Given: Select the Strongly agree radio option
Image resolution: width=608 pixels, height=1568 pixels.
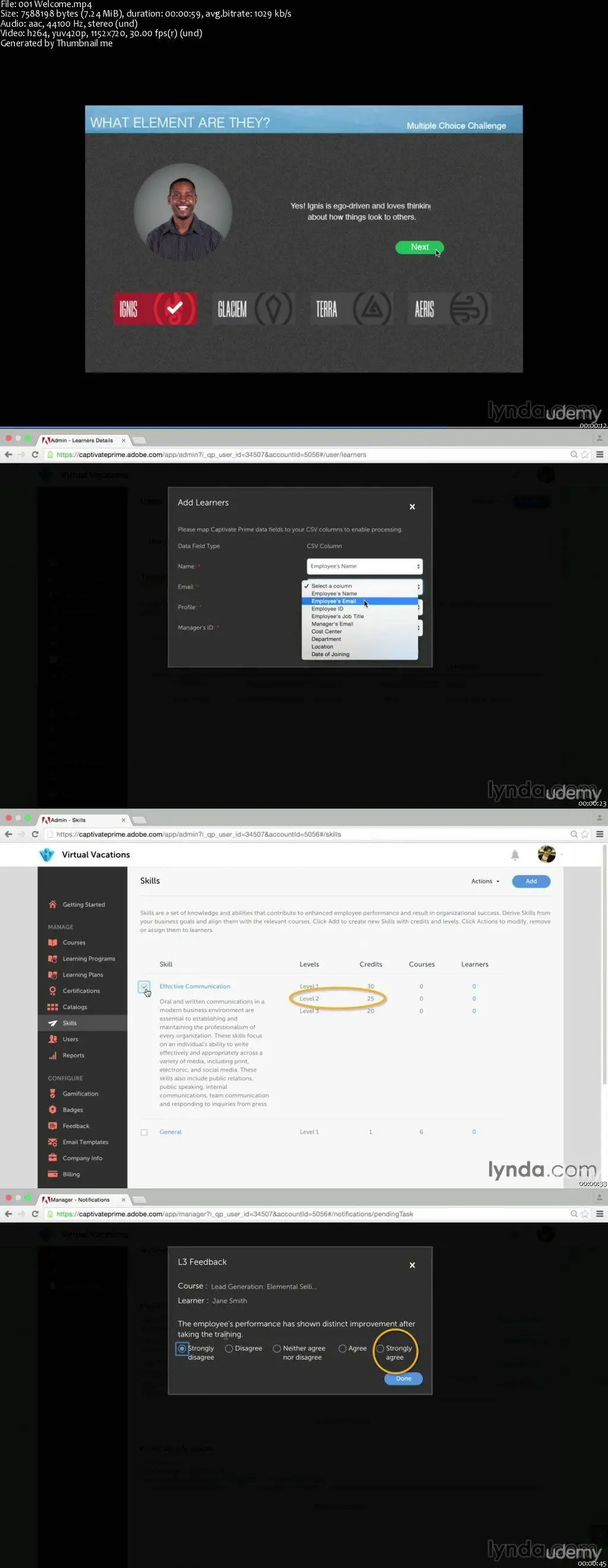Looking at the screenshot, I should tap(380, 1348).
